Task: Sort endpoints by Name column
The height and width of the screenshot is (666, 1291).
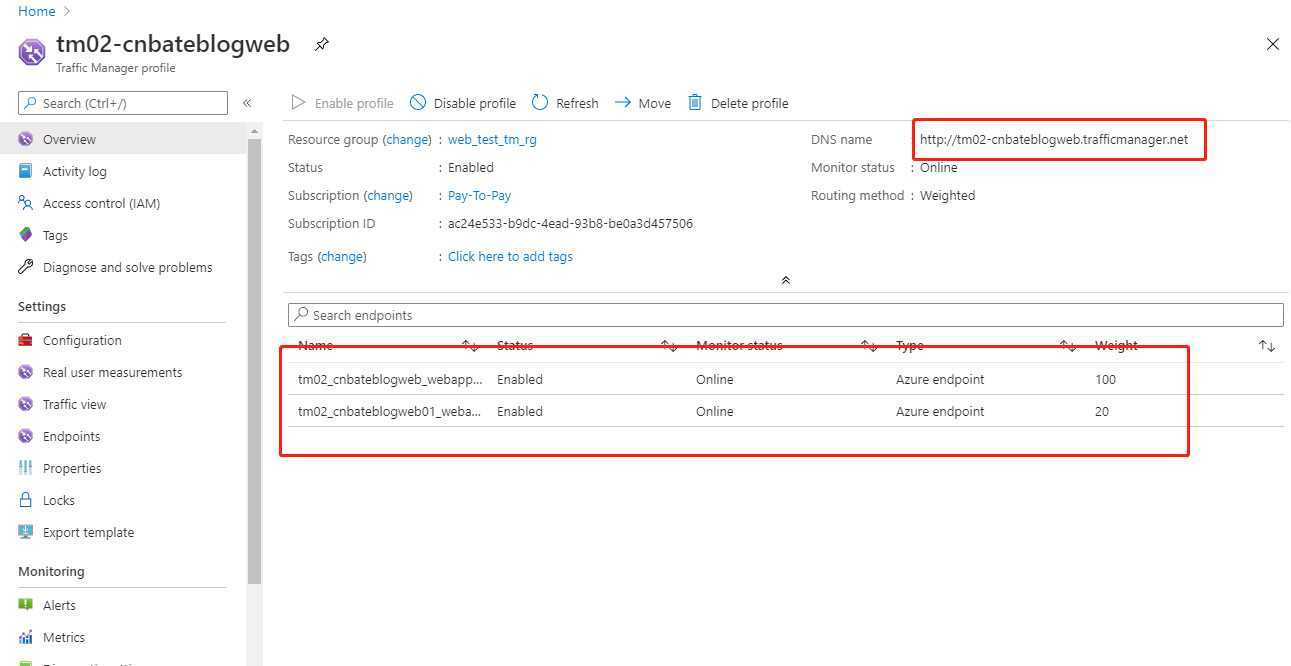Action: tap(470, 346)
